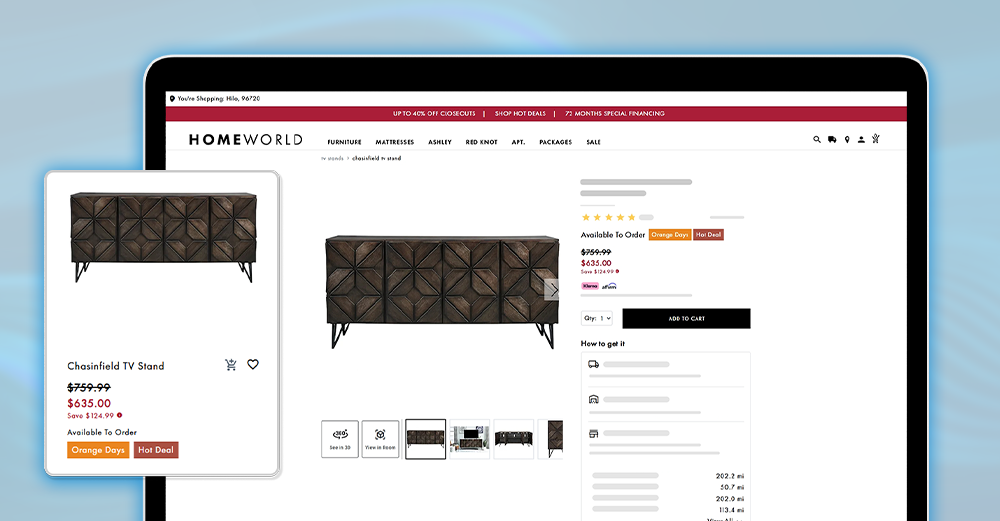Click the See in 3D icon
This screenshot has width=1000, height=521.
pyautogui.click(x=340, y=438)
